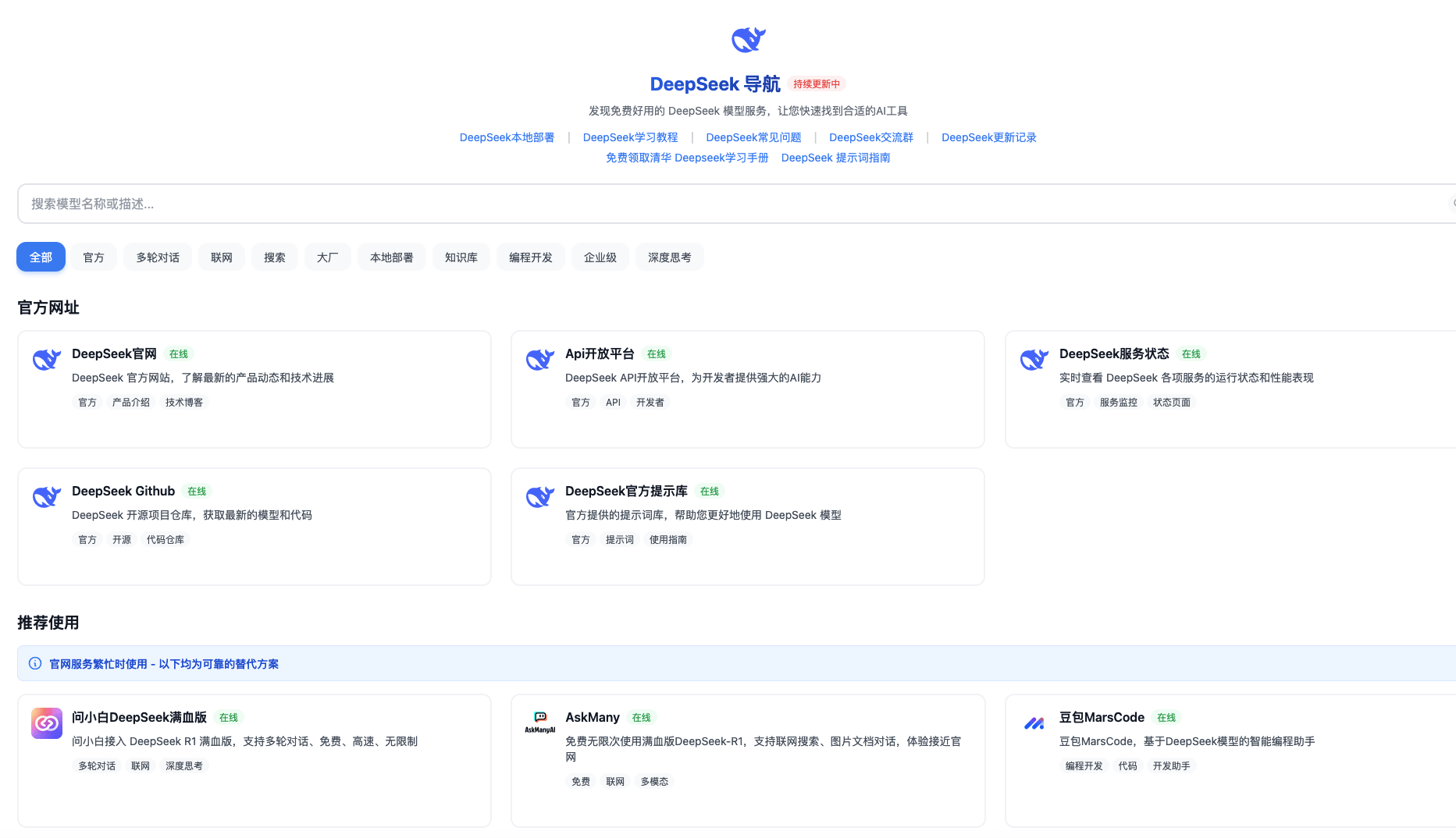
Task: Click the 豆包MarsCode logo icon
Action: coord(1034,723)
